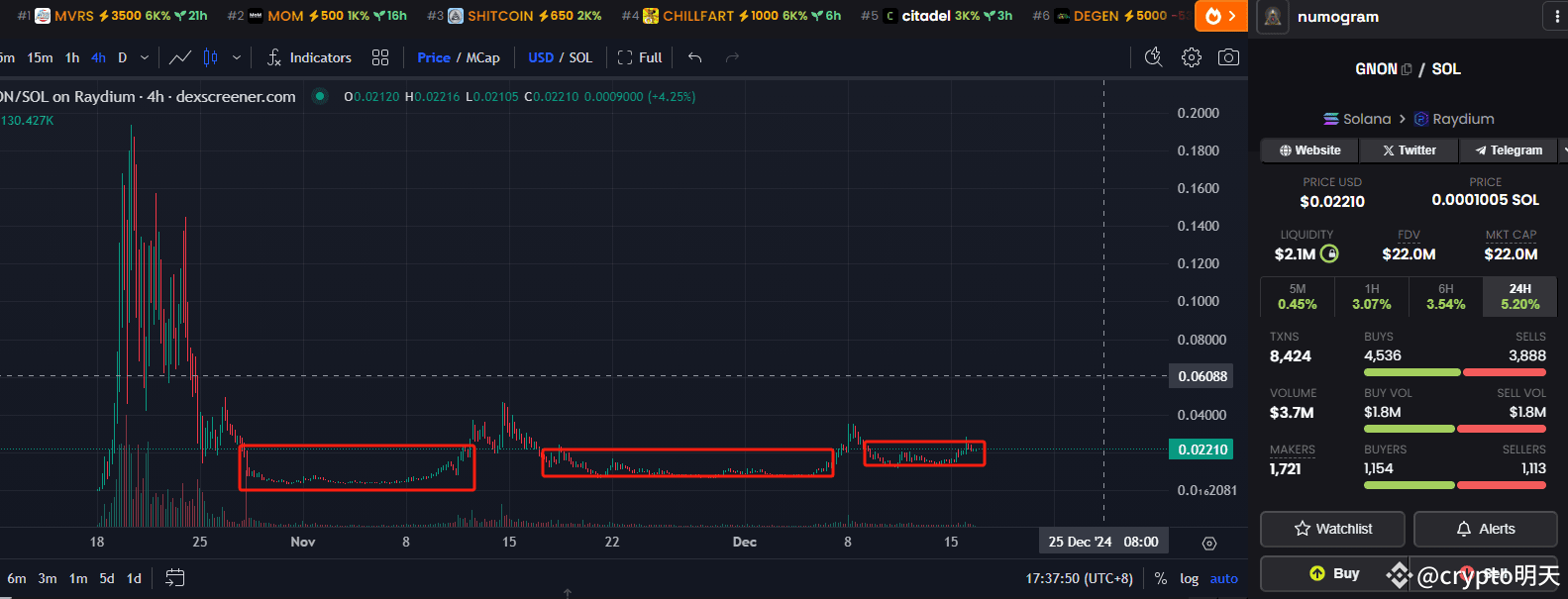The height and width of the screenshot is (599, 1568).
Task: Open price Alerts
Action: 1485,529
